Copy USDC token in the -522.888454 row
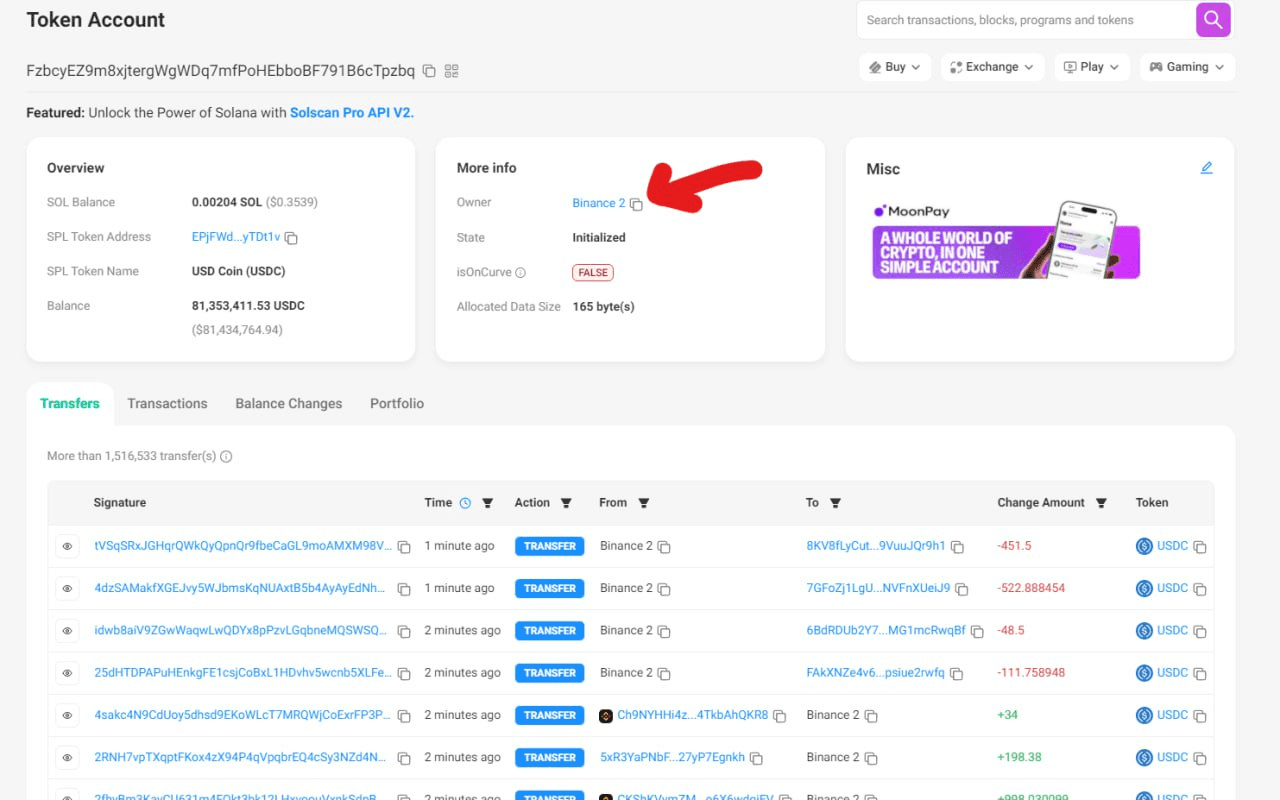The width and height of the screenshot is (1280, 800). (1200, 589)
